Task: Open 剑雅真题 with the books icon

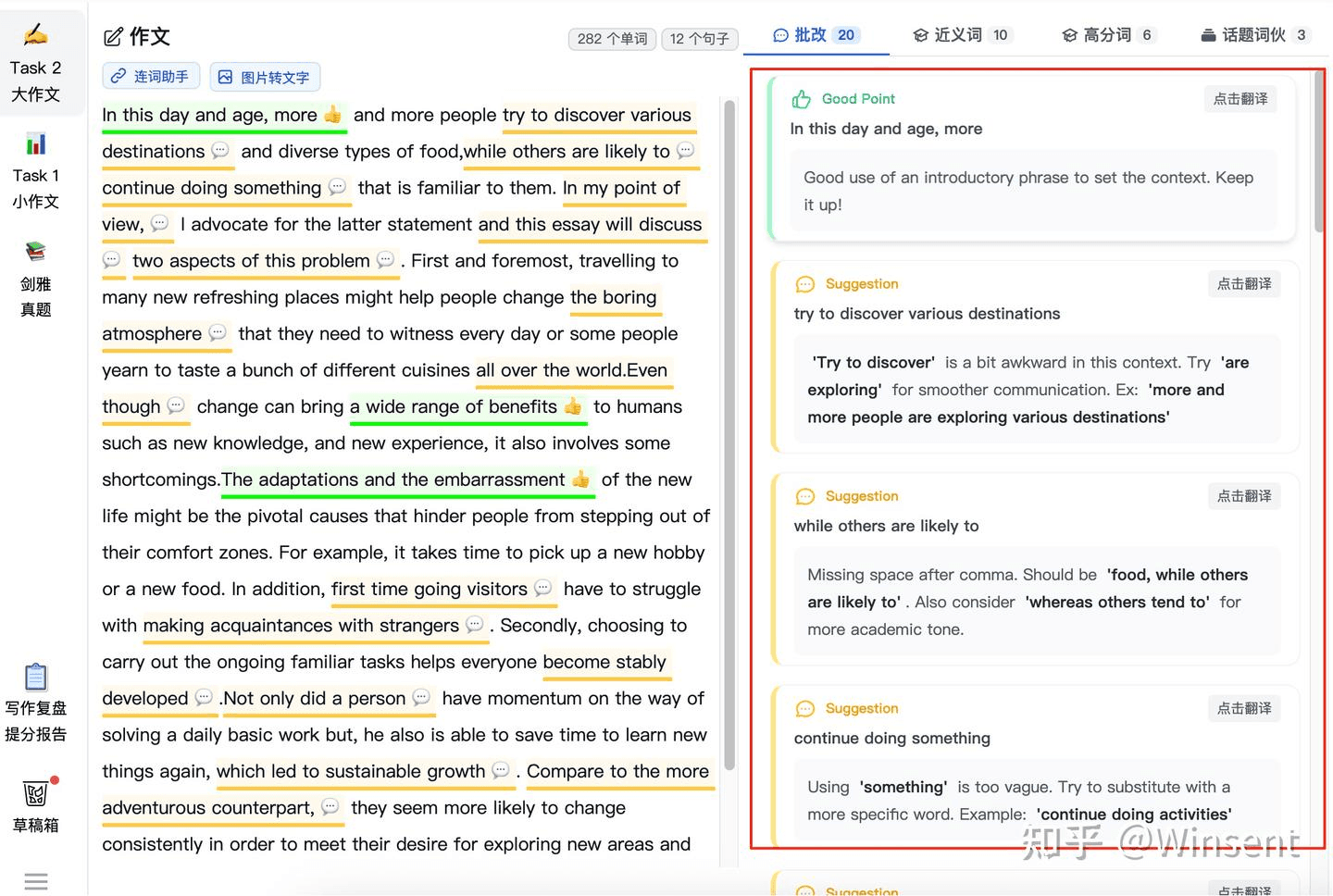Action: pyautogui.click(x=35, y=252)
